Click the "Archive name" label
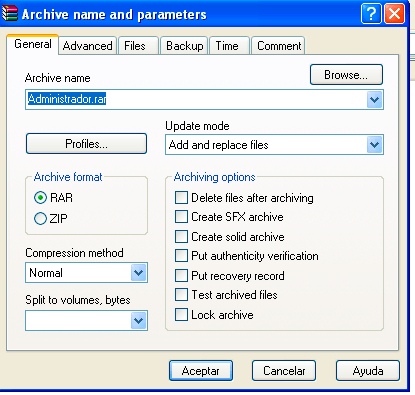This screenshot has height=395, width=415. pyautogui.click(x=58, y=78)
